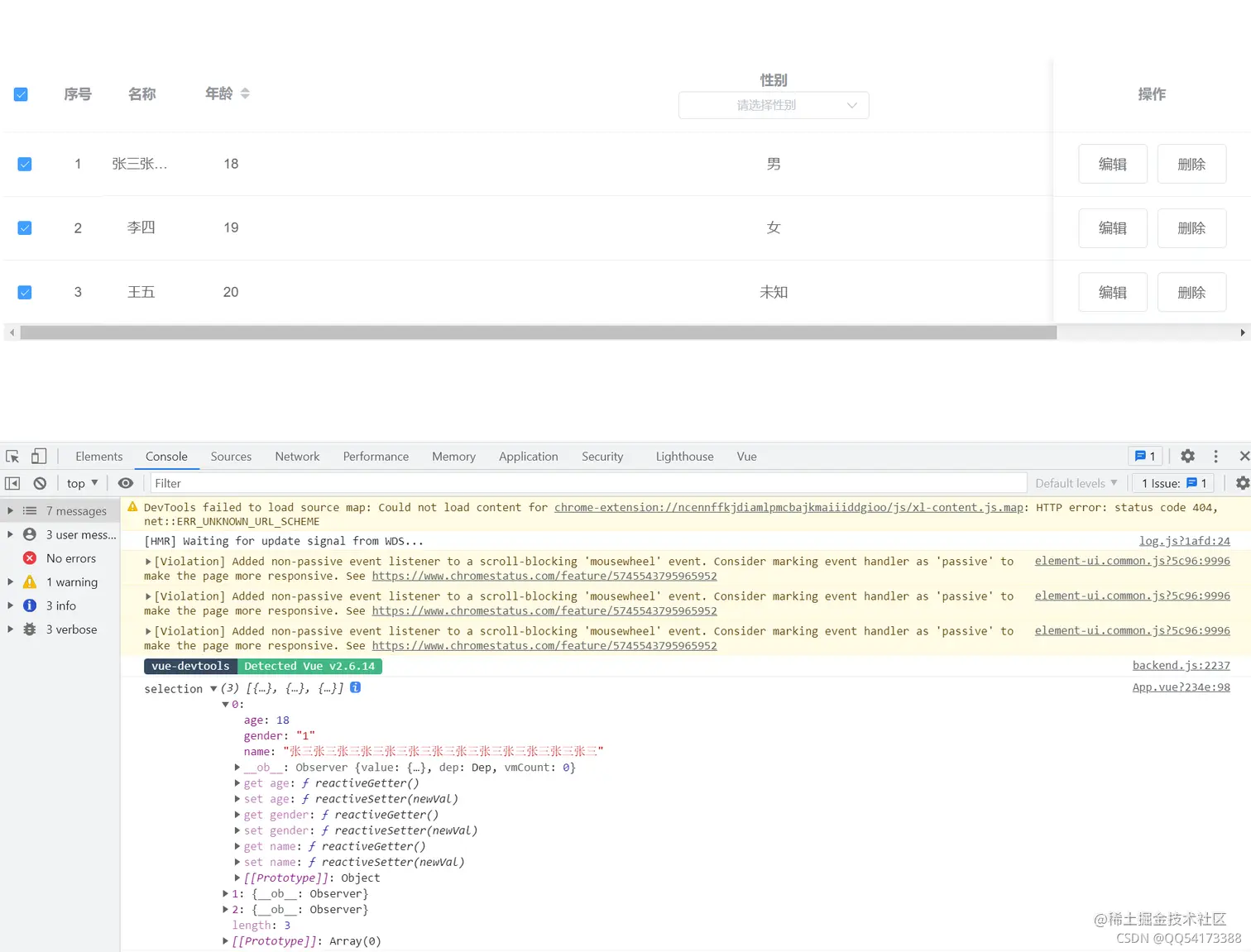This screenshot has width=1251, height=952.
Task: Open DevTools settings gear icon
Action: [1187, 457]
